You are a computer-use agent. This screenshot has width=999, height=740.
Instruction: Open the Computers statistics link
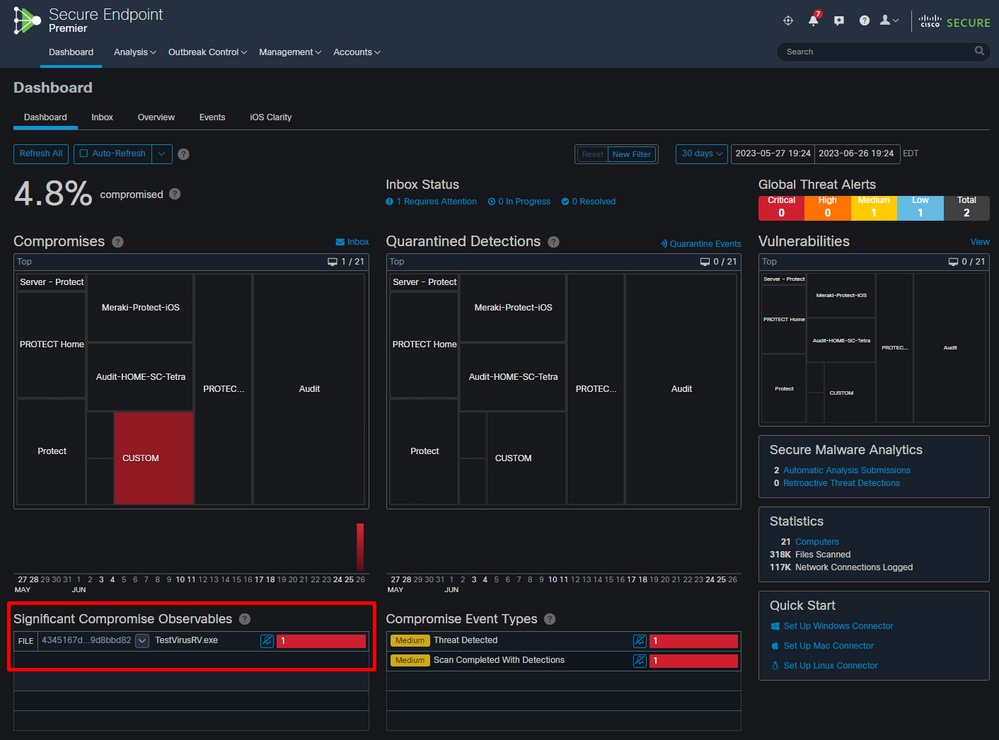[817, 542]
